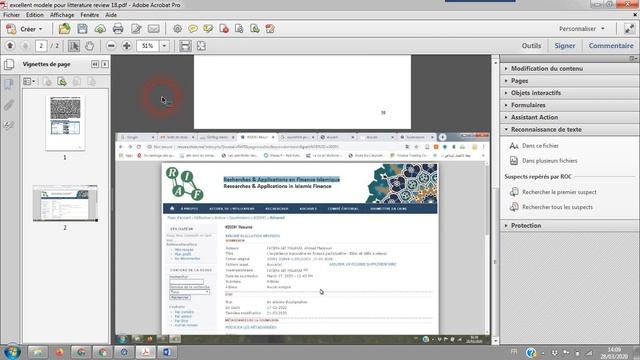The image size is (640, 360).
Task: Open the signatures panel icon
Action: click(9, 125)
